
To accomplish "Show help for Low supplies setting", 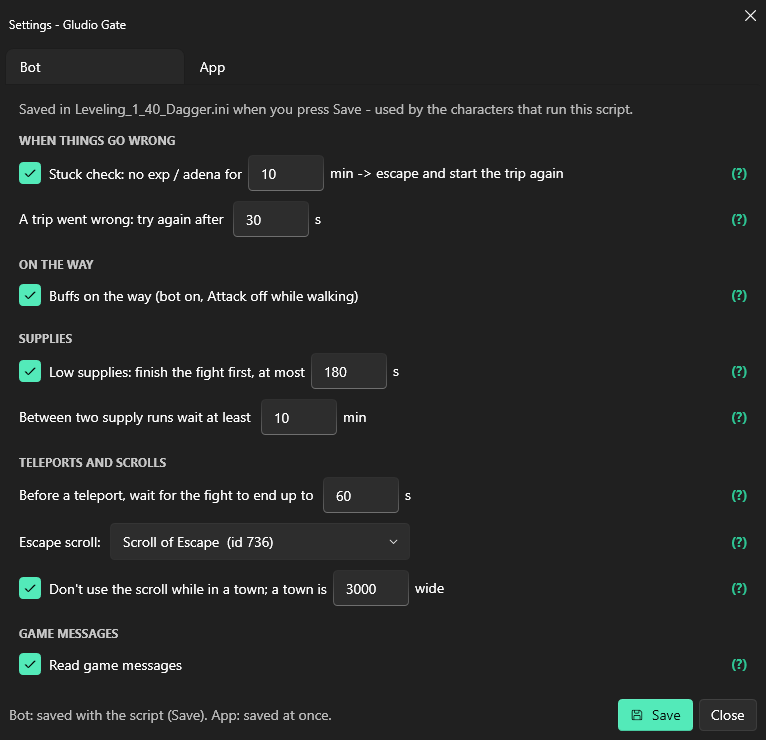I will tap(739, 372).
